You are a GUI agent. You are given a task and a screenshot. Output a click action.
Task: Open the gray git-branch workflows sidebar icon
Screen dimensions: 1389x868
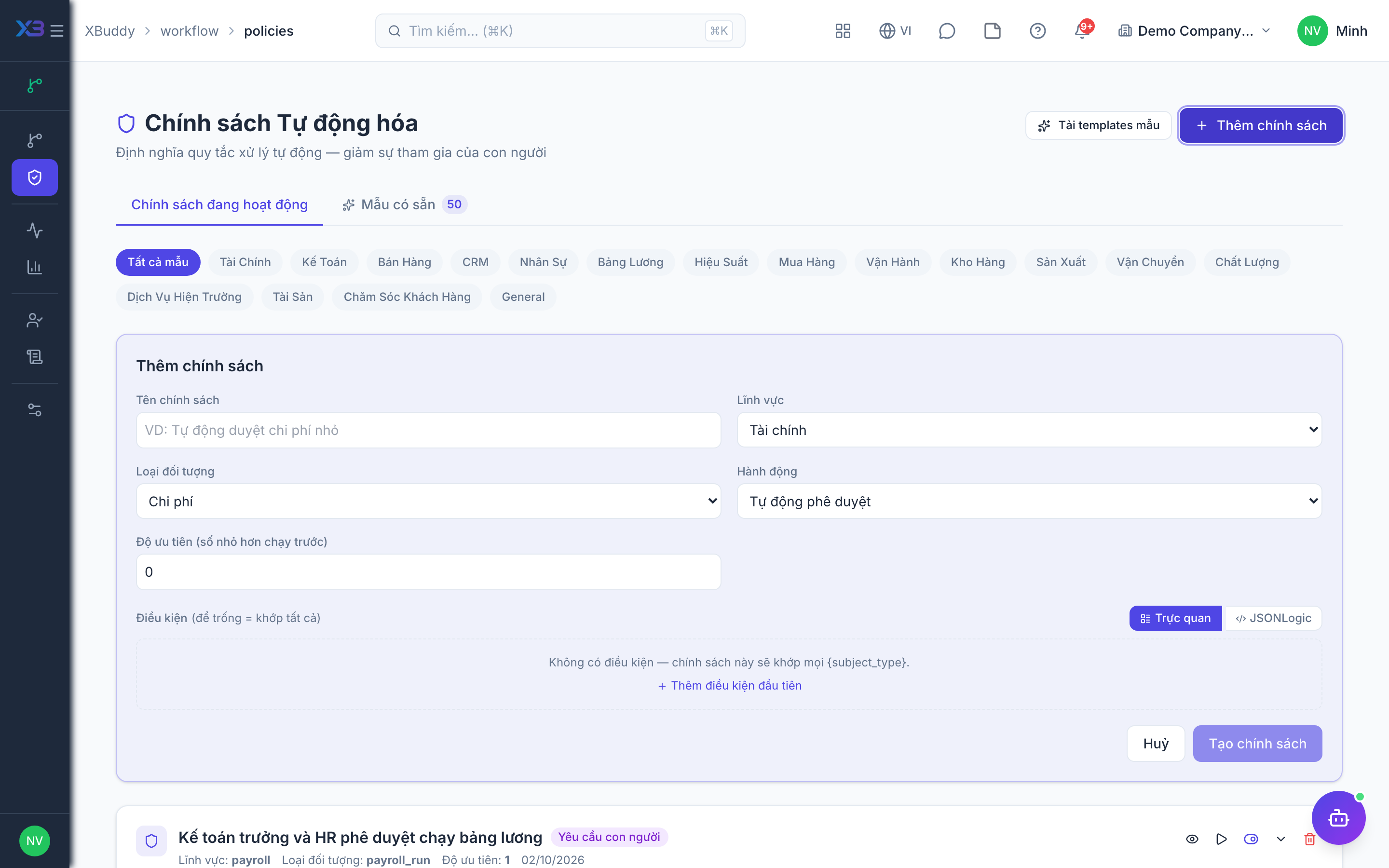click(x=34, y=140)
